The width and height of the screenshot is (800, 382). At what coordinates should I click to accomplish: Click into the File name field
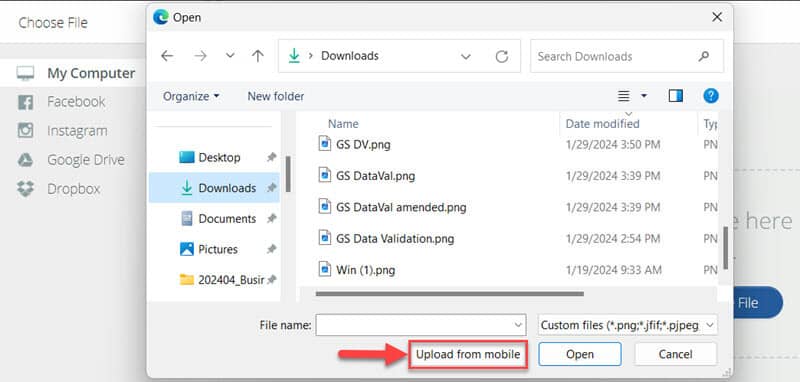pyautogui.click(x=420, y=325)
